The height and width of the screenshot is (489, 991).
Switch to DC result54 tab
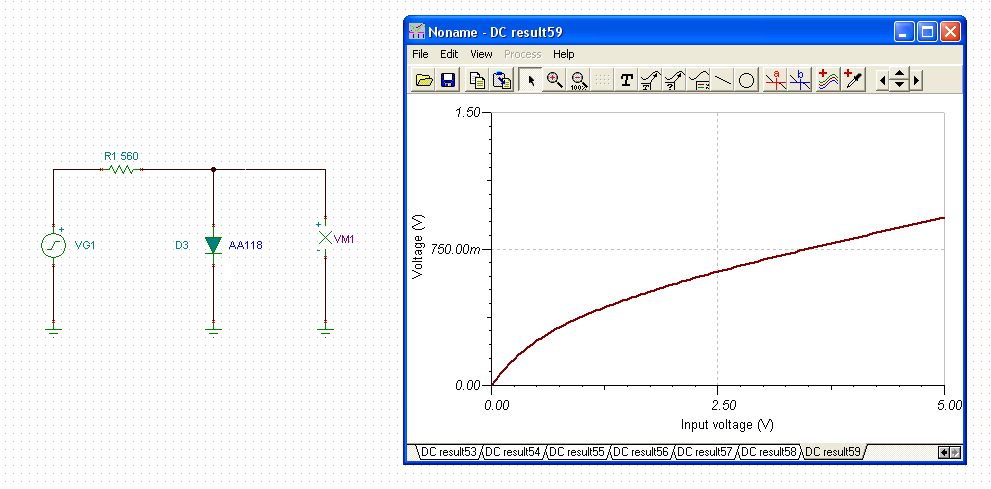(x=513, y=452)
